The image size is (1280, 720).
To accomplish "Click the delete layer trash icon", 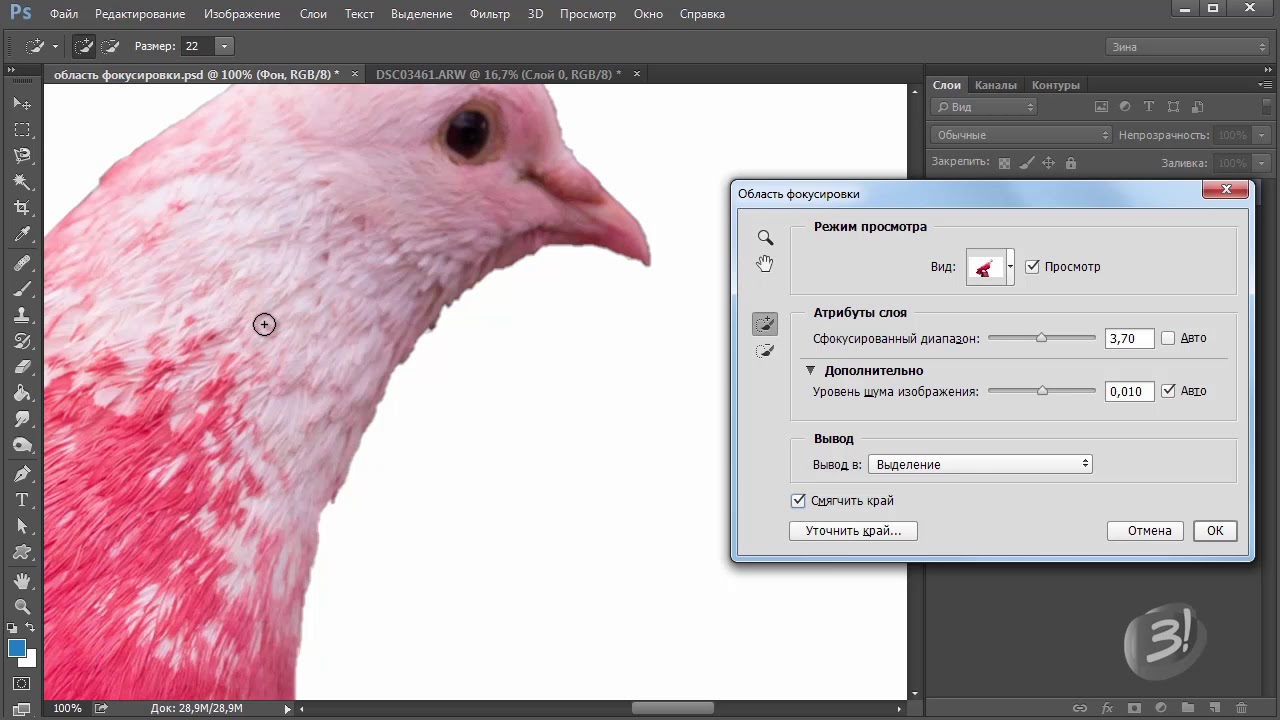I will click(1241, 708).
